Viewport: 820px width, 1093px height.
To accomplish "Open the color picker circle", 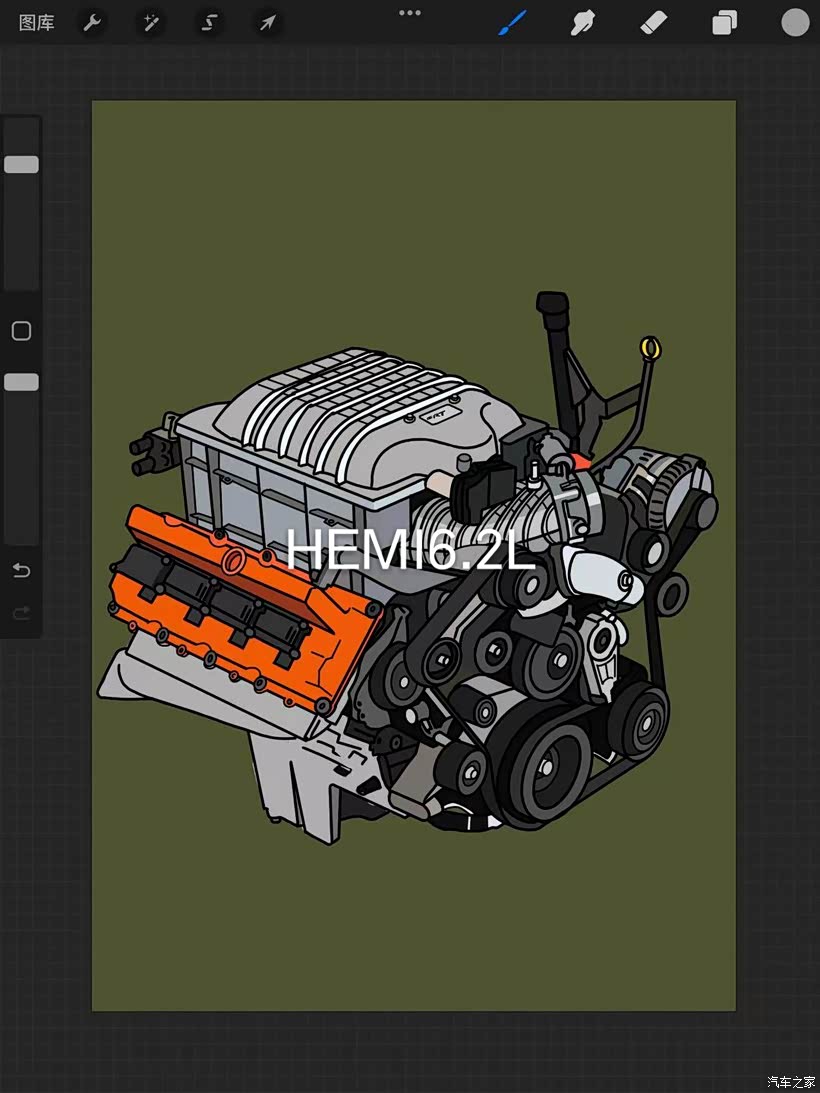I will click(x=795, y=23).
